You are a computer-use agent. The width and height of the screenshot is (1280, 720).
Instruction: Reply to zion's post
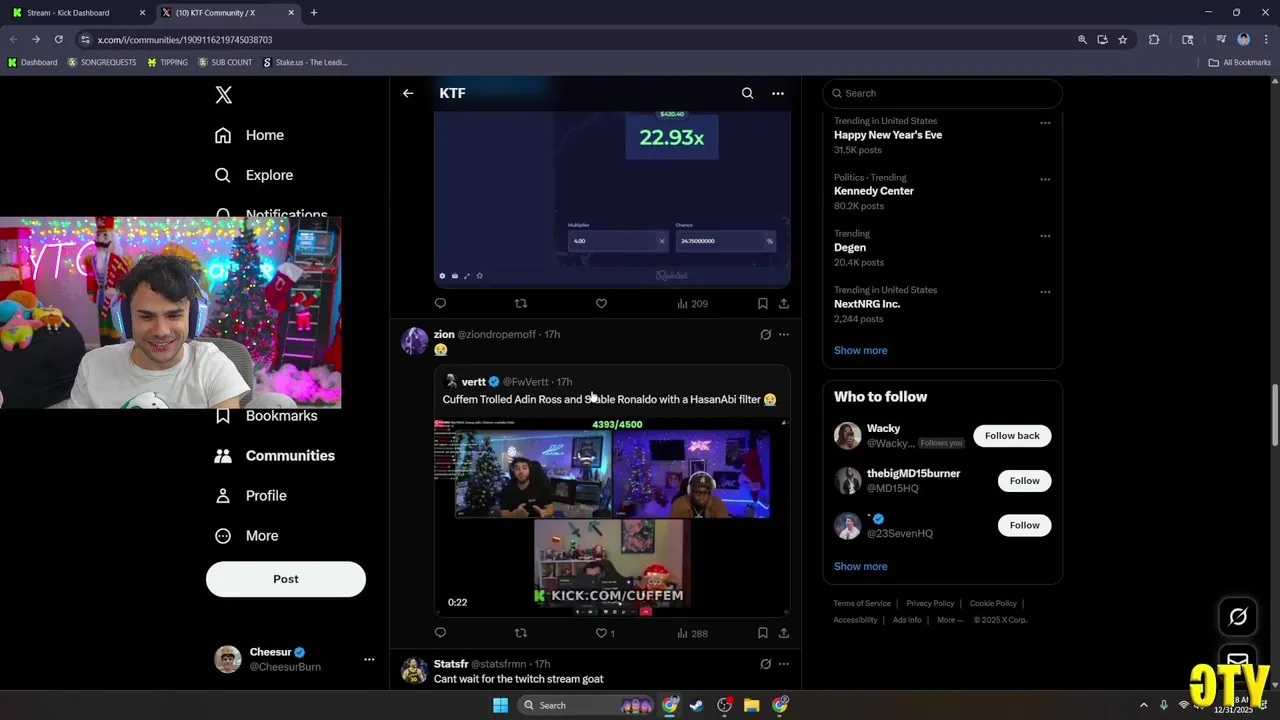(440, 633)
